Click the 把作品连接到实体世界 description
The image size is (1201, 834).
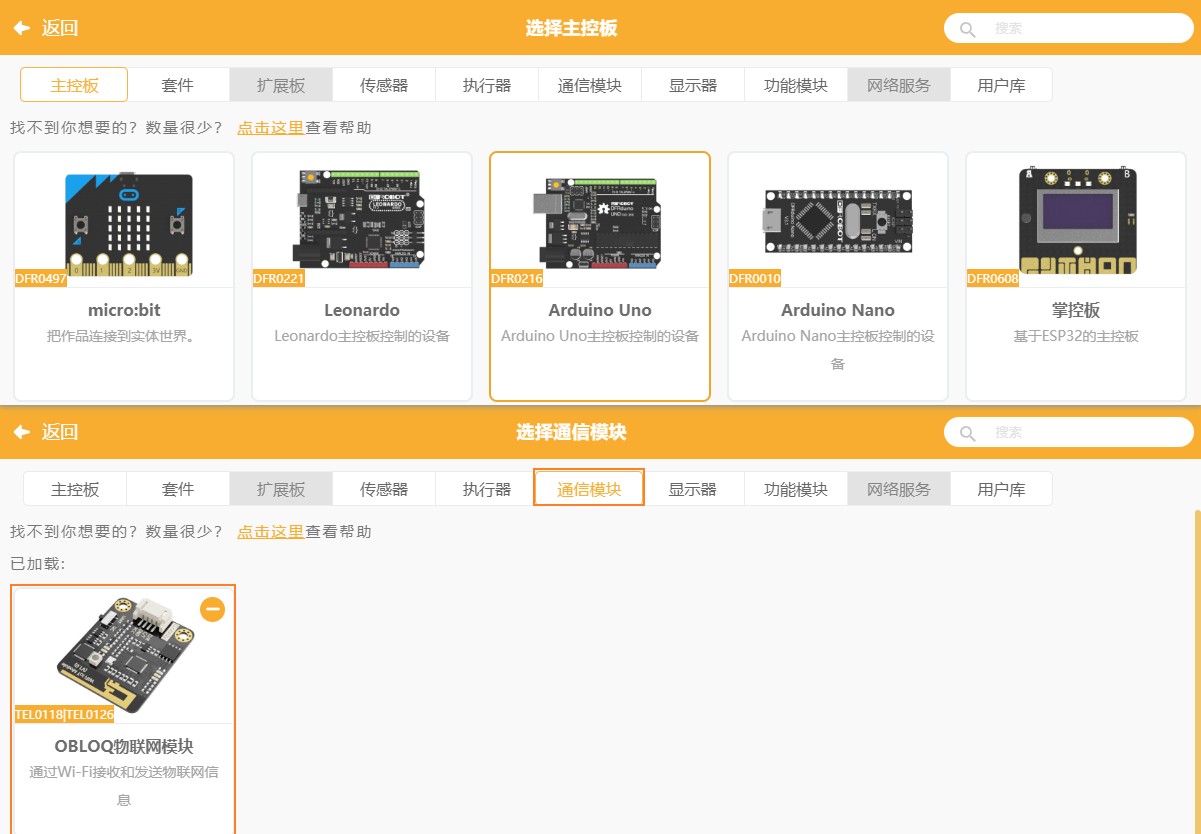124,337
